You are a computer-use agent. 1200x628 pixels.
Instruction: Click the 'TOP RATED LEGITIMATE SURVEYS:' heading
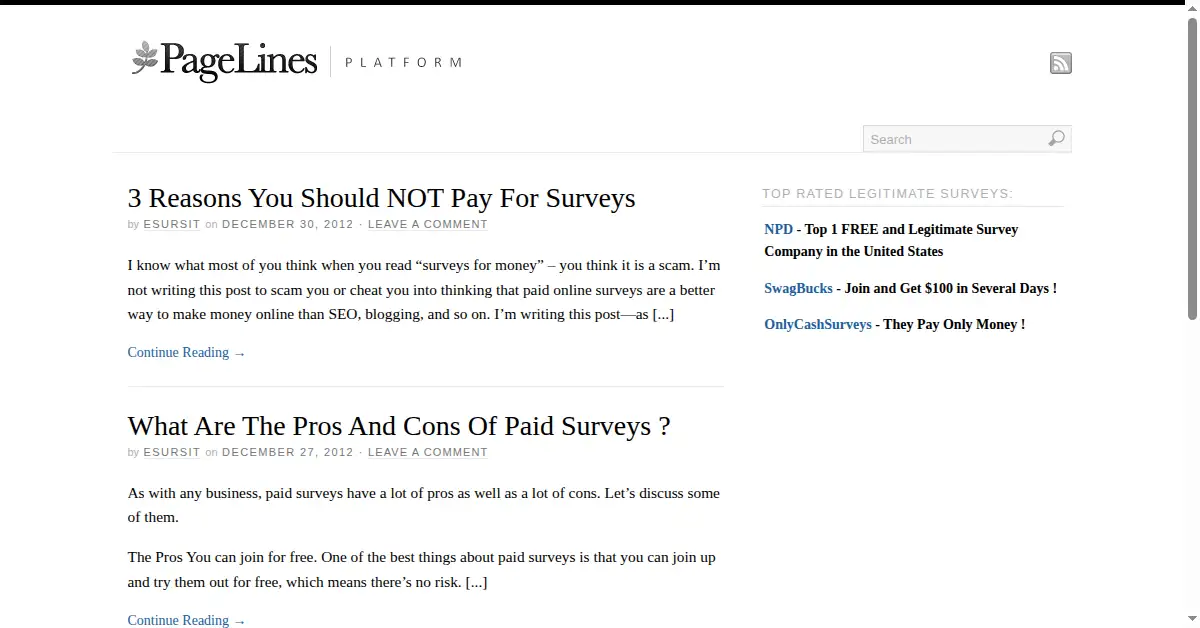point(888,193)
